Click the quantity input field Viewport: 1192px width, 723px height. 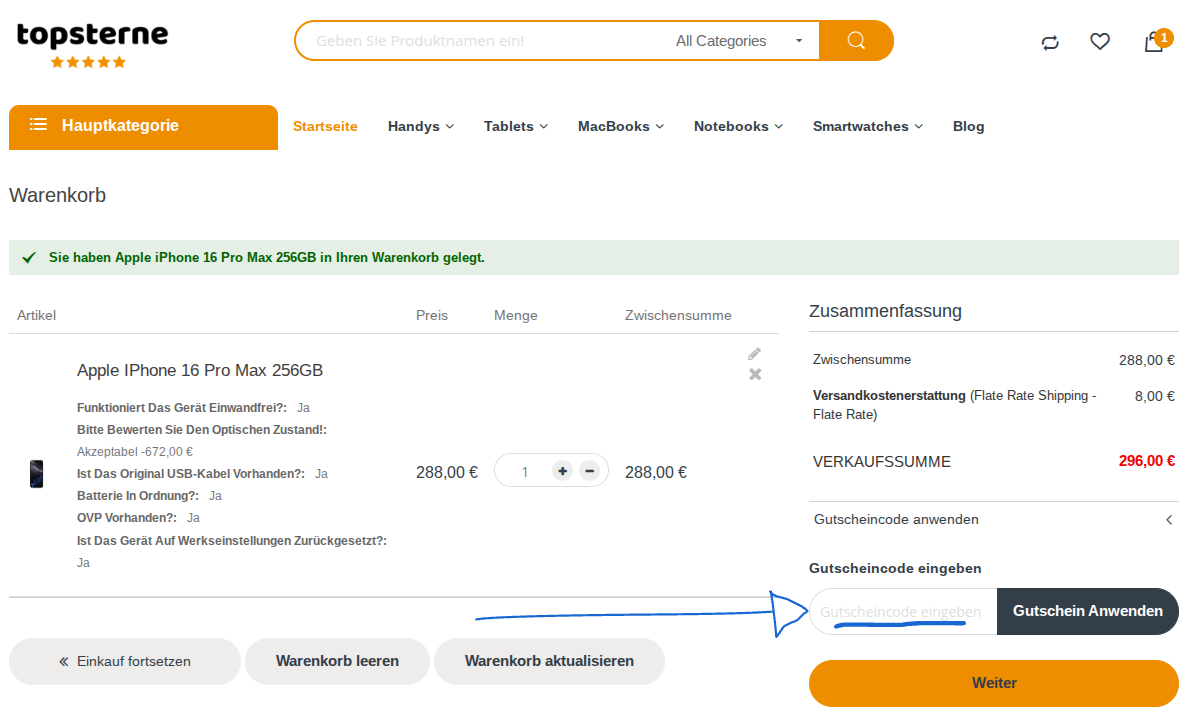coord(525,472)
